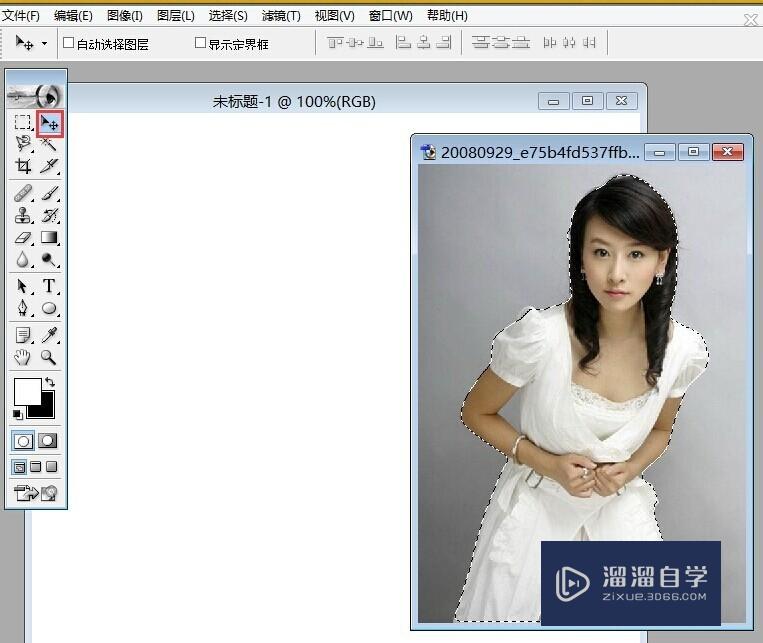
Task: Reset to default colors icon
Action: 18,415
